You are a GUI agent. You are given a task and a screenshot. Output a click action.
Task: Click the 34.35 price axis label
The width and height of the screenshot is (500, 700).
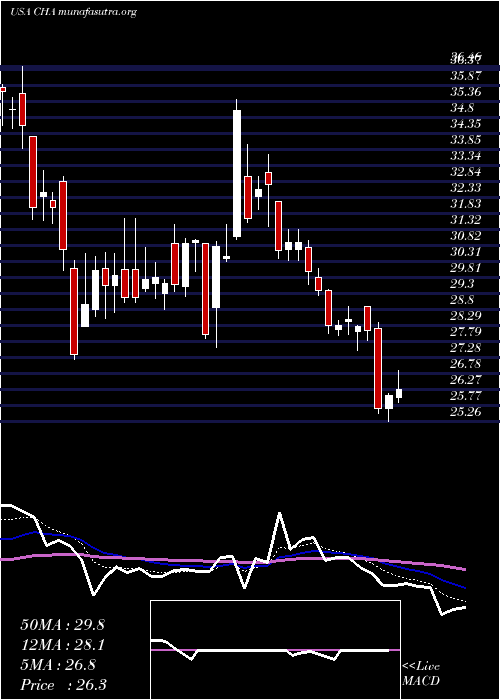(466, 124)
